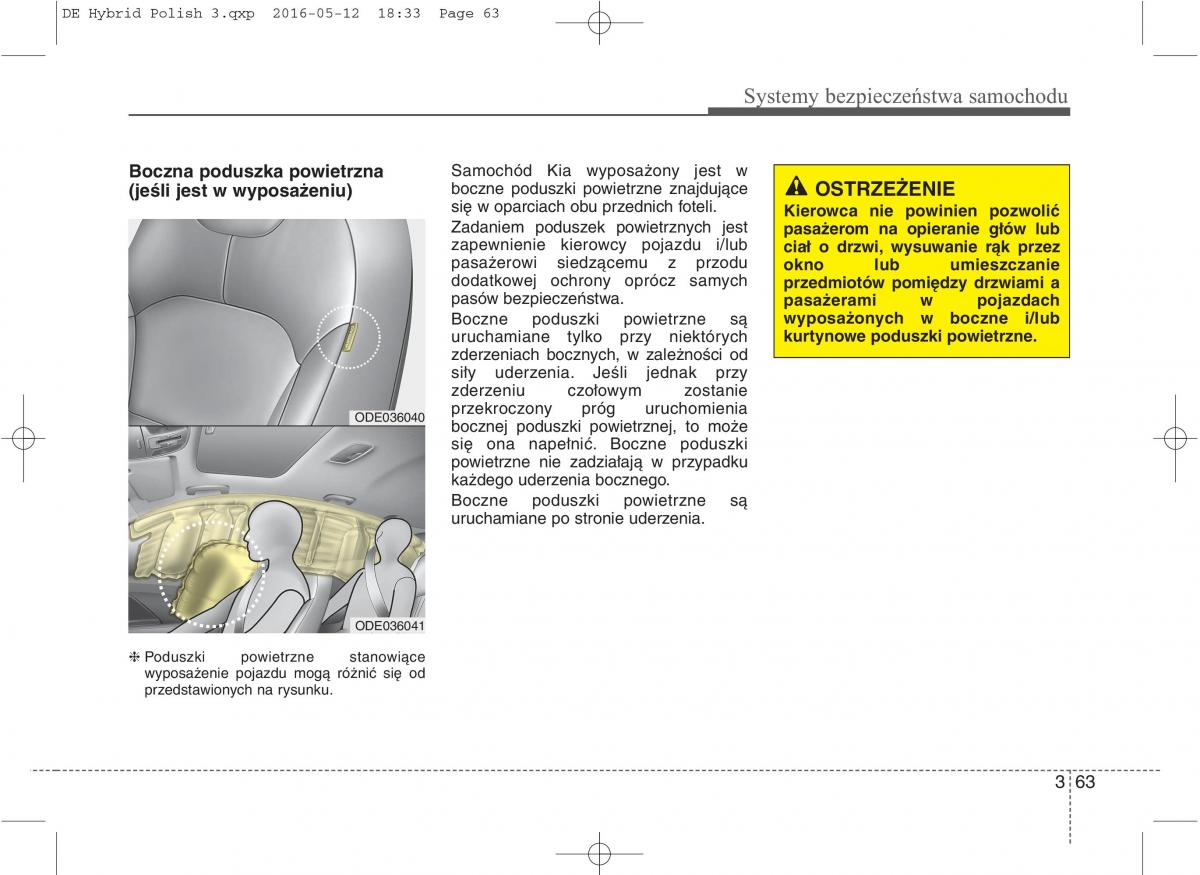Open the inflated curtain airbag image ODE036041
The image size is (1200, 875).
coord(277,529)
